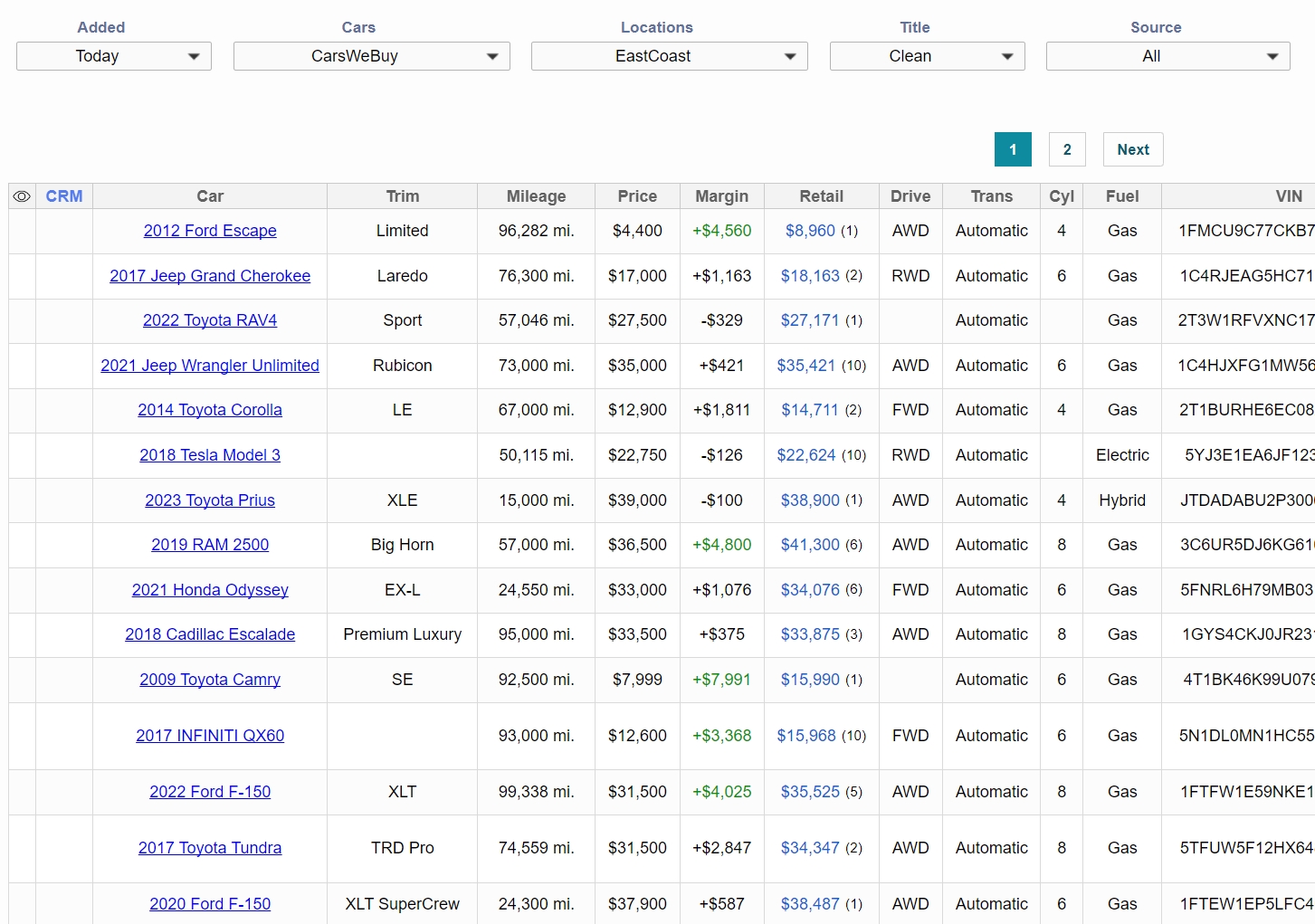
Task: Open the 2019 RAM 2500 listing
Action: pos(210,545)
